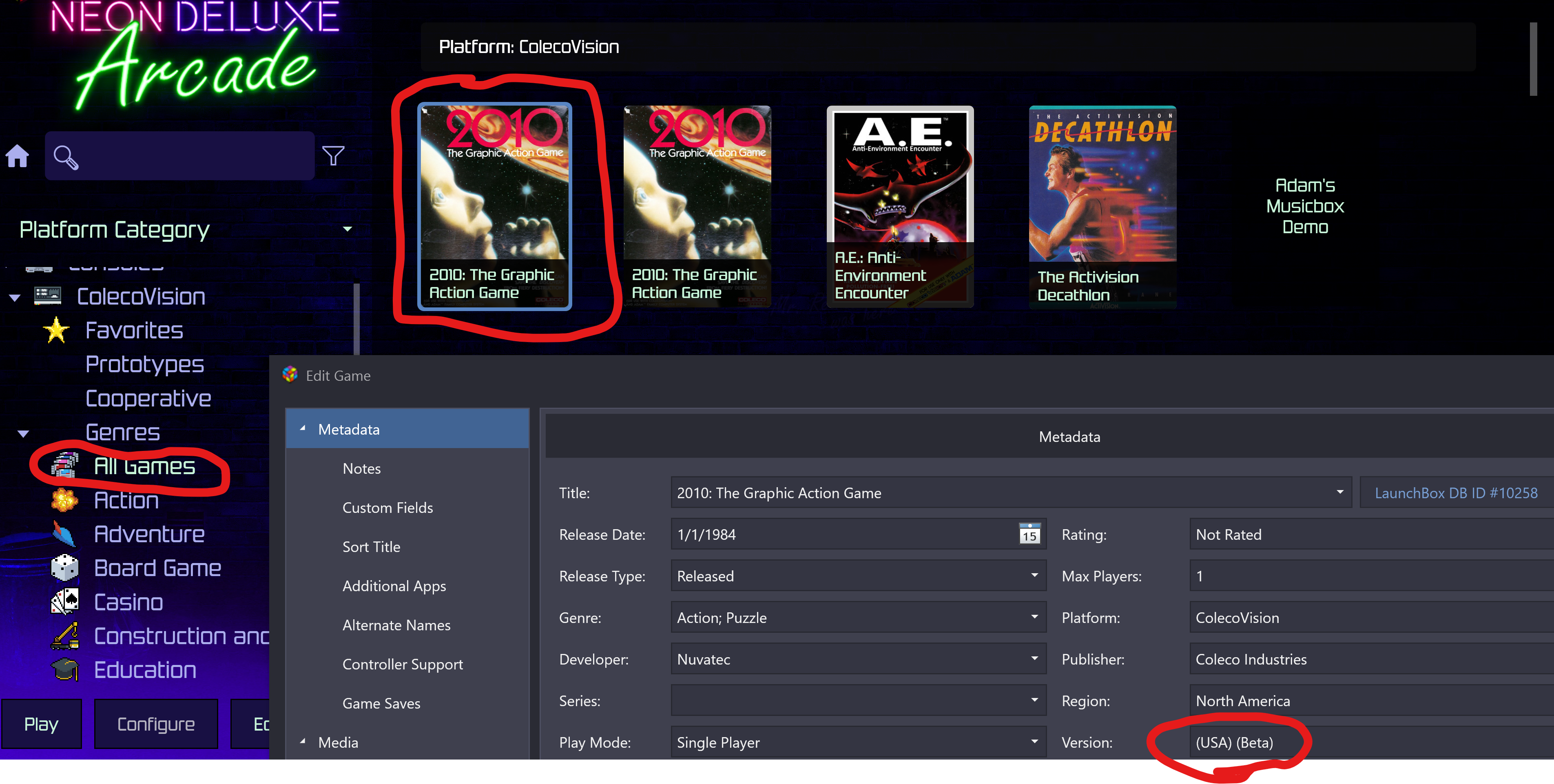The image size is (1554, 784).
Task: Select Cooperative in the sidebar
Action: 148,398
